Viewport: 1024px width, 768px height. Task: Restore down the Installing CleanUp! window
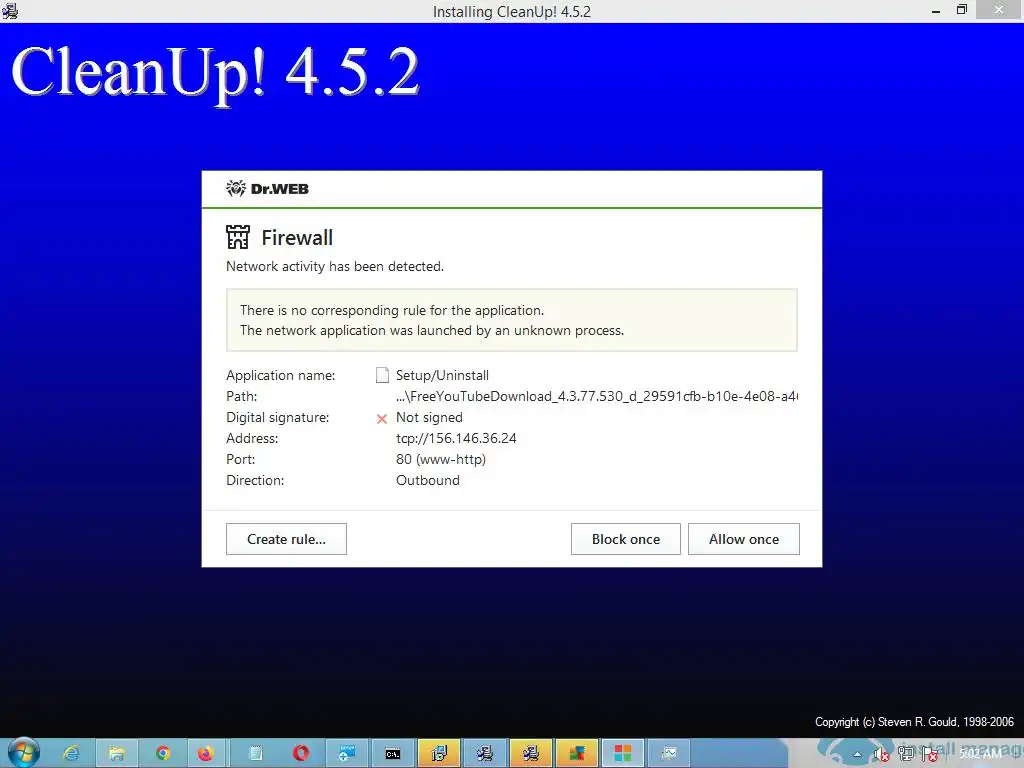961,10
